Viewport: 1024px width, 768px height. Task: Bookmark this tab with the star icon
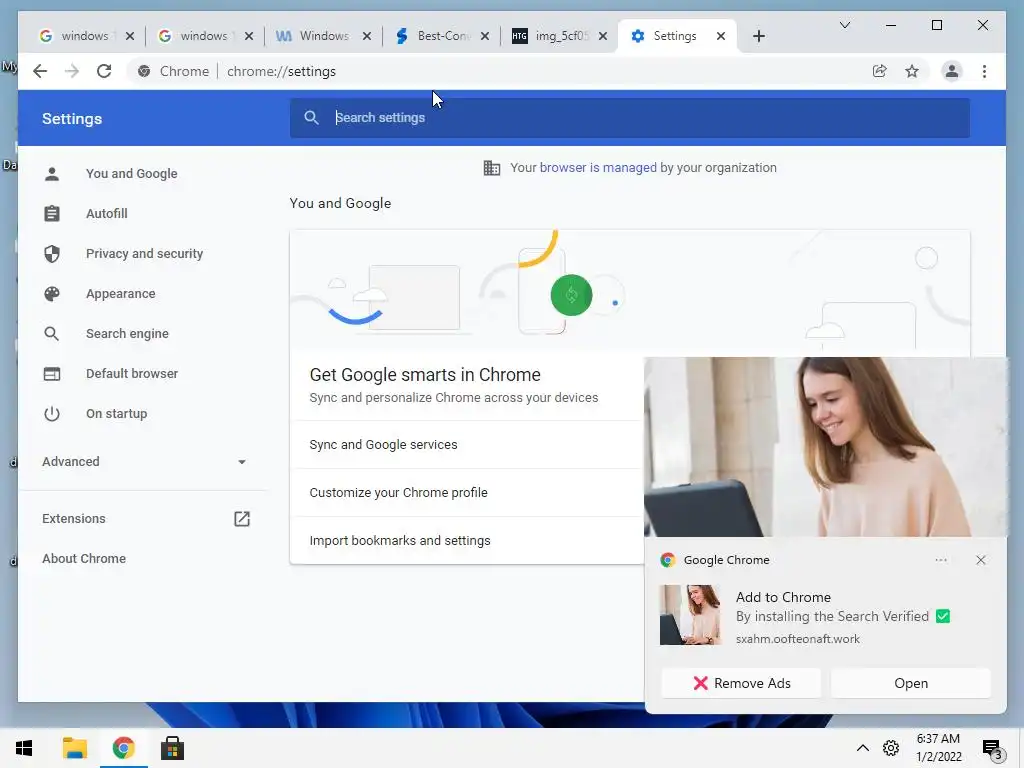[912, 71]
